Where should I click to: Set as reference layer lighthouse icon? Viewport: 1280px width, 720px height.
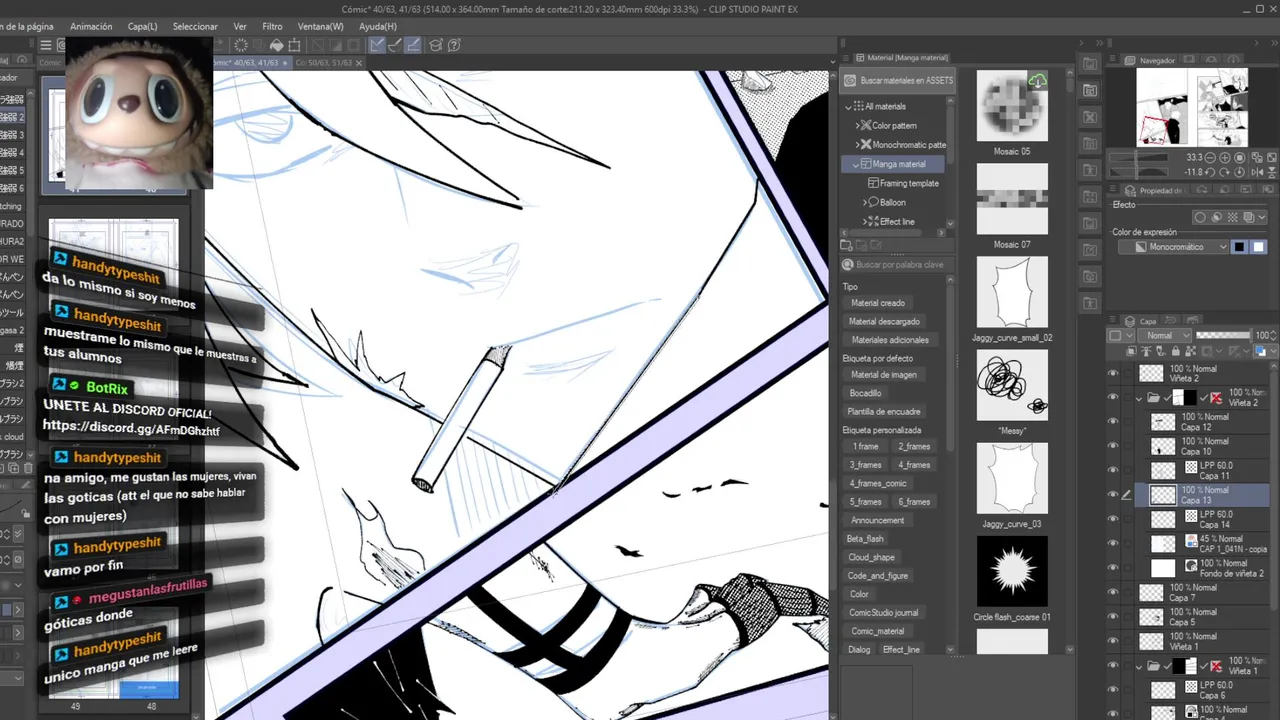click(x=1146, y=351)
